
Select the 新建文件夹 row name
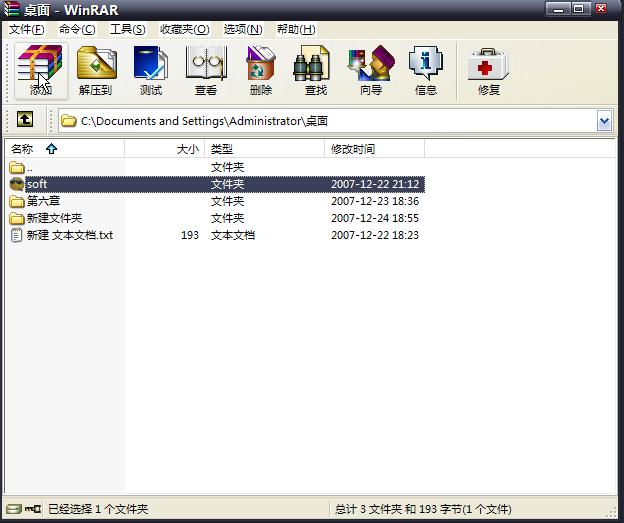(x=55, y=218)
